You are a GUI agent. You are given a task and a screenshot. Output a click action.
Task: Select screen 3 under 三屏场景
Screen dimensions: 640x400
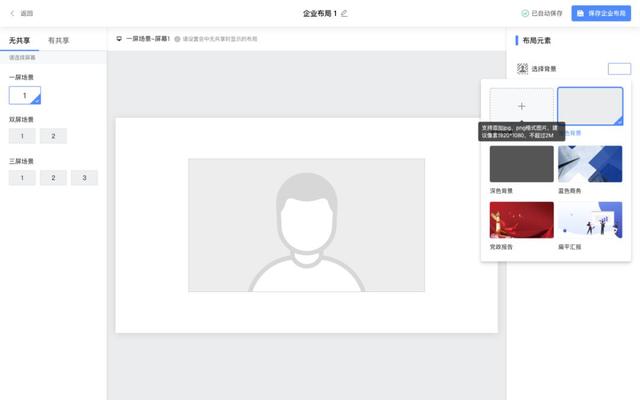(84, 178)
